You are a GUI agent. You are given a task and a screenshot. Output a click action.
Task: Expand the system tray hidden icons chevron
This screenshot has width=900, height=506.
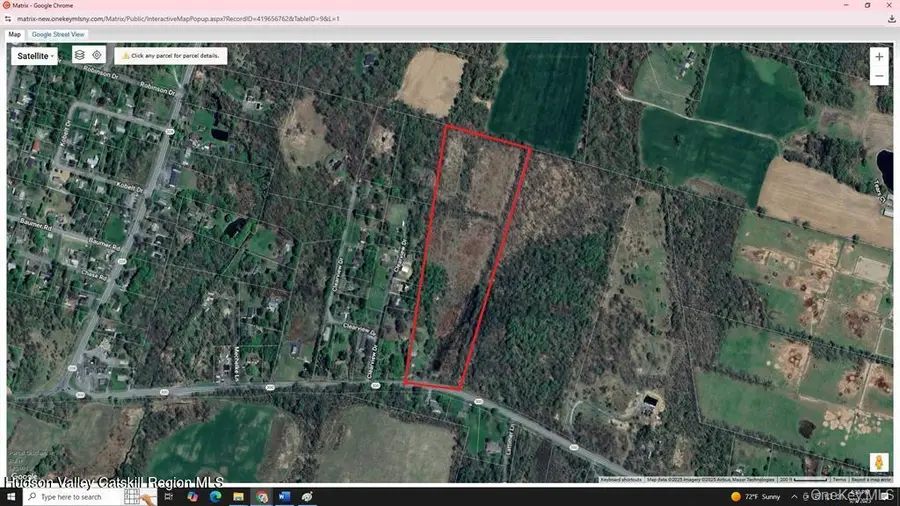[794, 497]
